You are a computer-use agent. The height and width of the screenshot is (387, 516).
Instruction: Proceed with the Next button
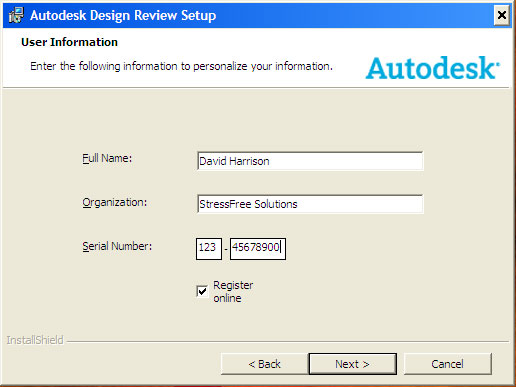(x=353, y=364)
